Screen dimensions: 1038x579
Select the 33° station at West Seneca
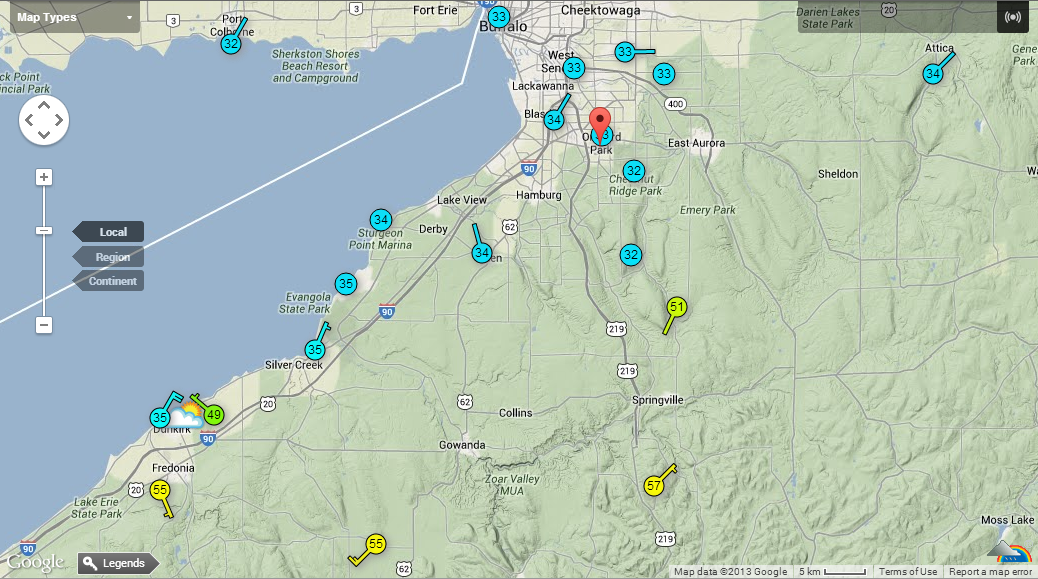[573, 67]
